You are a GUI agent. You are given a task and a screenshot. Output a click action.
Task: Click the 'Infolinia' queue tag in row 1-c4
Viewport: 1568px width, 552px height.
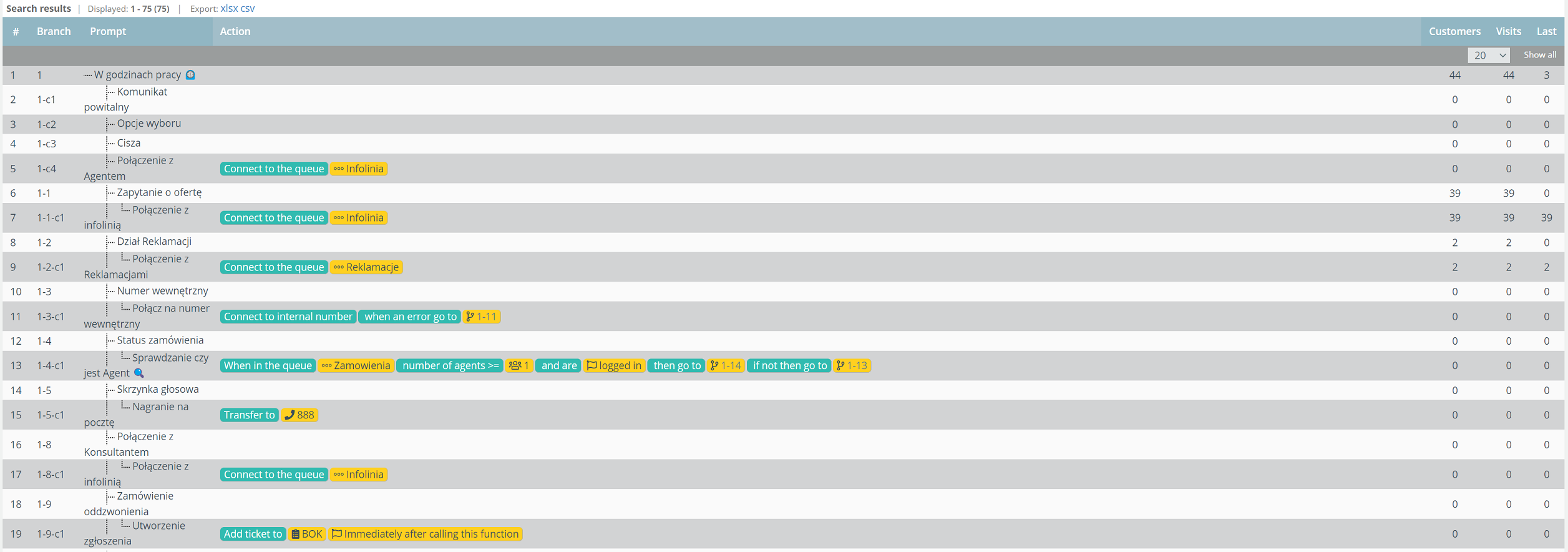pos(359,169)
